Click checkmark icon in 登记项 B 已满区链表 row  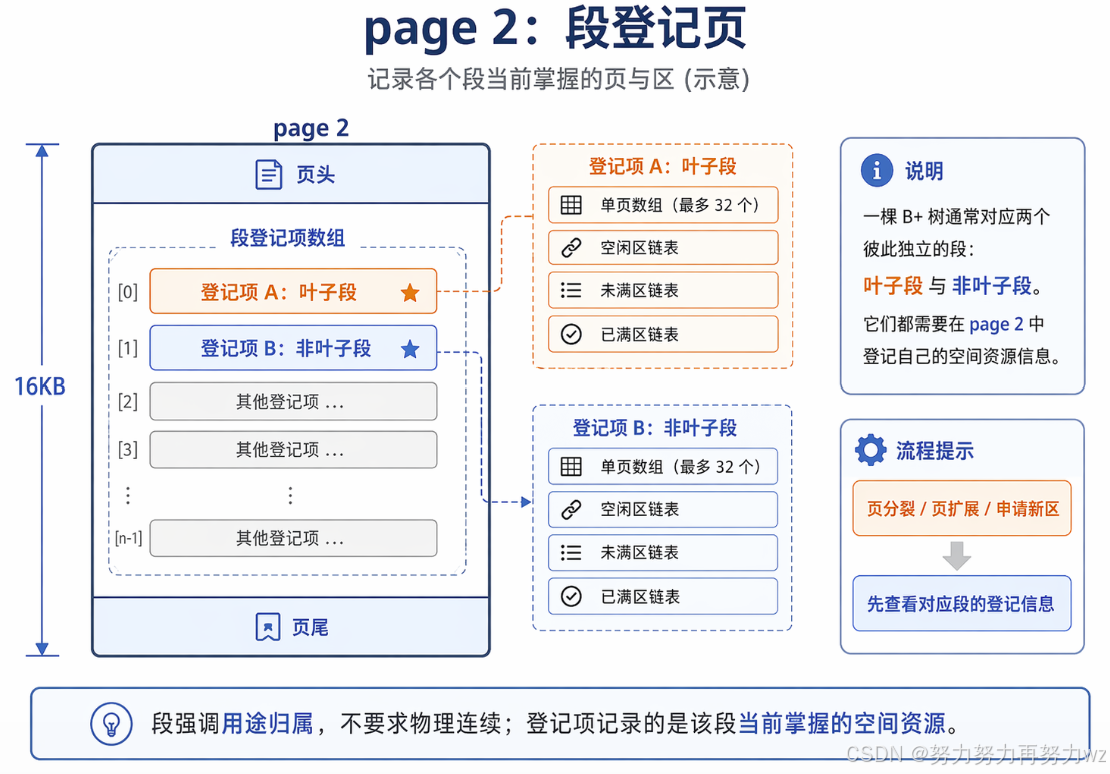pos(571,596)
